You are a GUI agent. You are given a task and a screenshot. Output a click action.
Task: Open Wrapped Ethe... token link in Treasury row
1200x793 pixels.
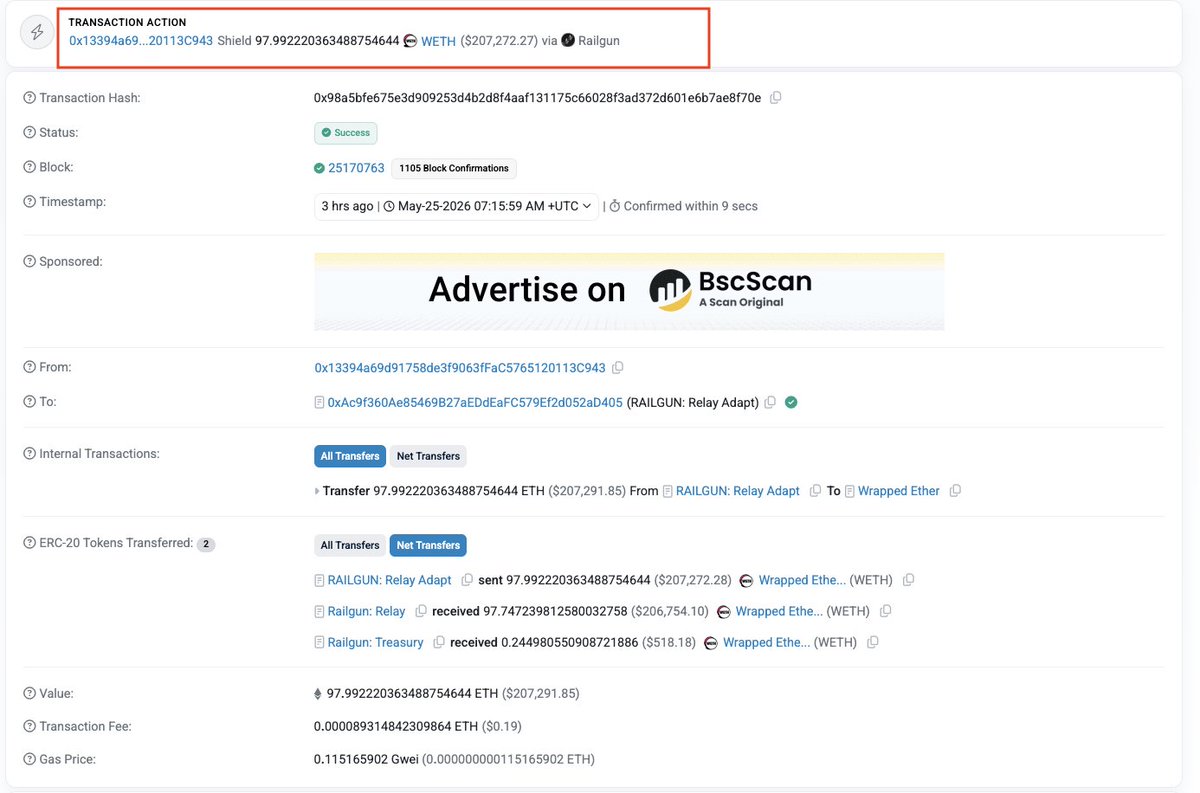[x=767, y=642]
